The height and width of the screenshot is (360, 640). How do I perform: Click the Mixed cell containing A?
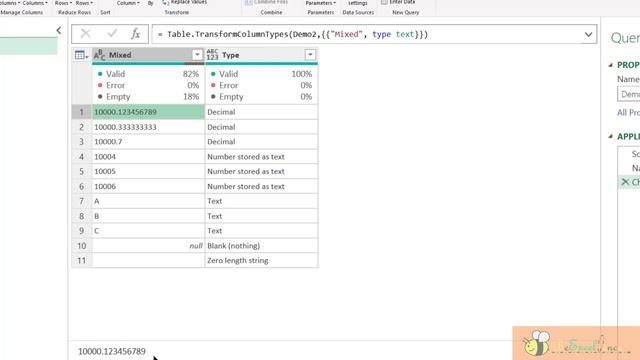(148, 201)
